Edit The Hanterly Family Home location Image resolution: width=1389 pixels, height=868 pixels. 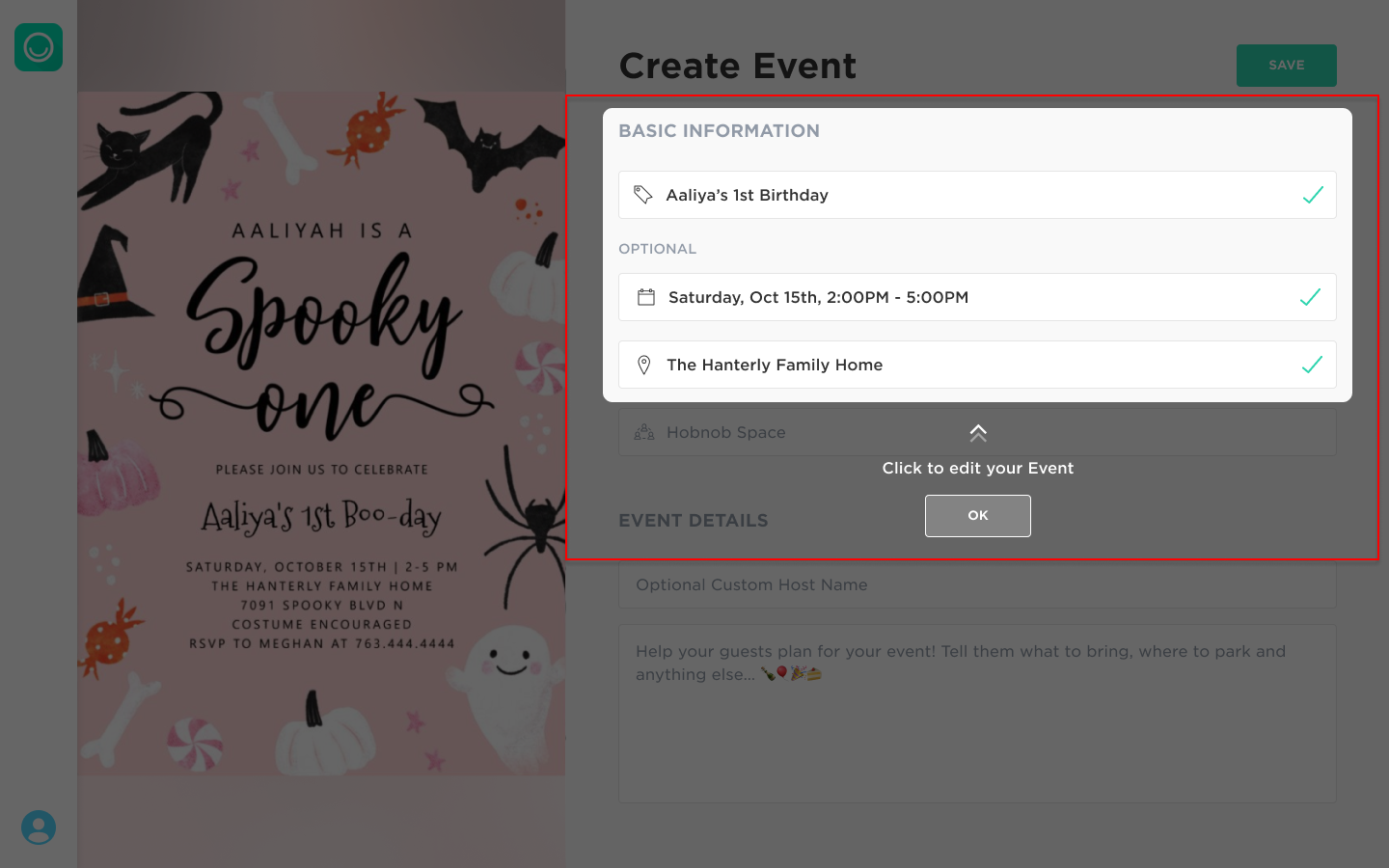[977, 365]
